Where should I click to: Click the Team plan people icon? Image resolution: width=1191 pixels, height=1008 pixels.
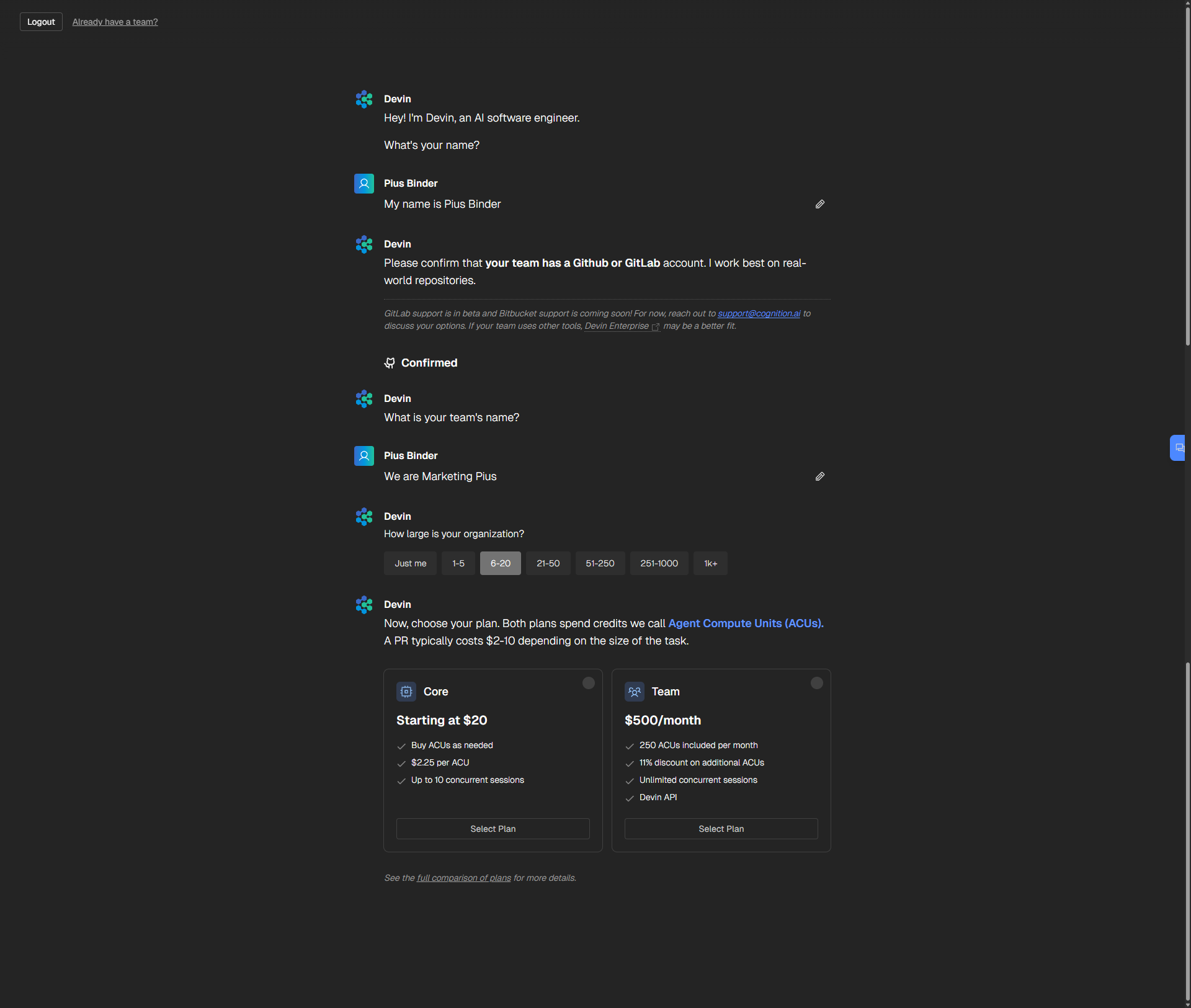634,692
